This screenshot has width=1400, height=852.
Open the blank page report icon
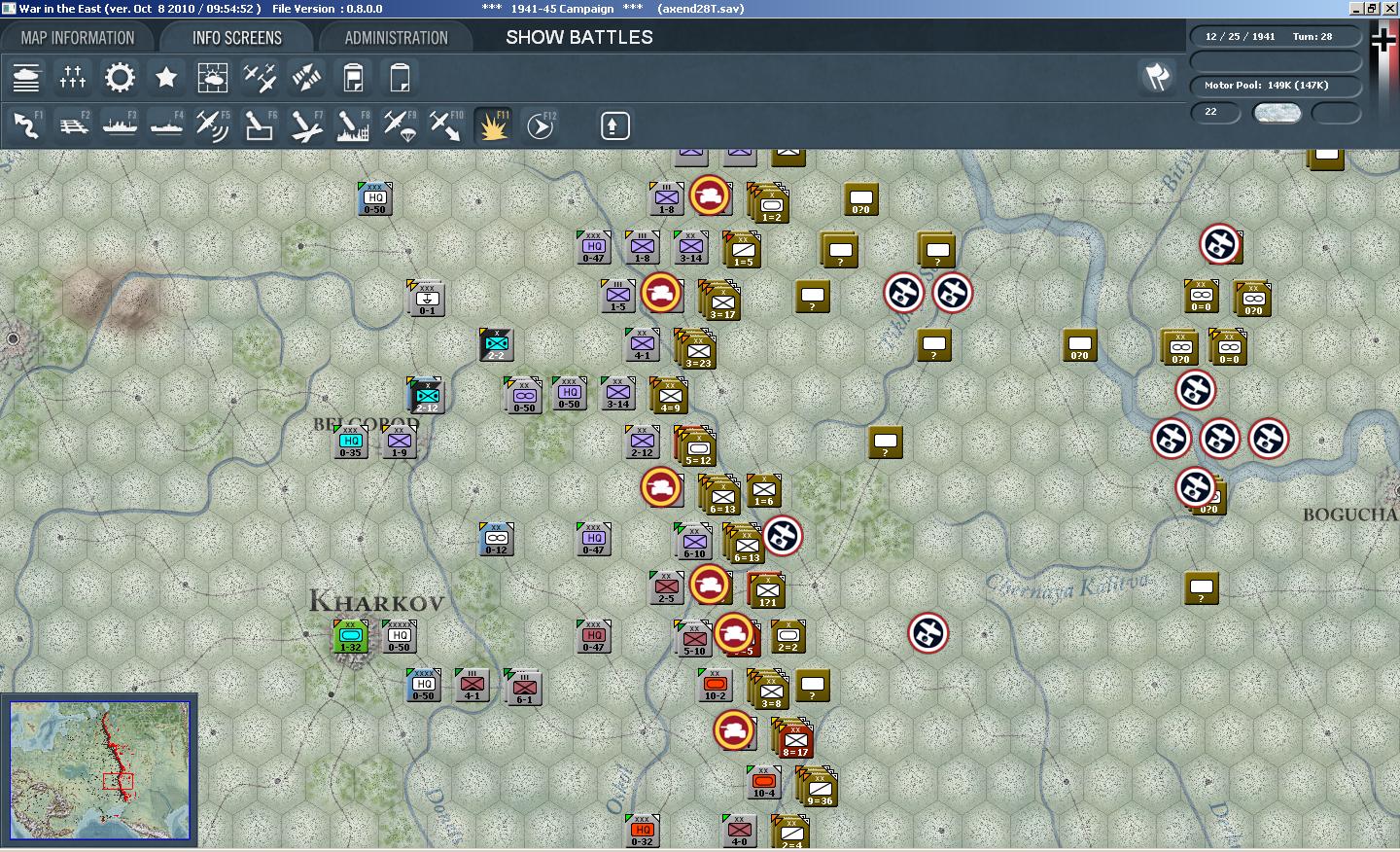400,78
